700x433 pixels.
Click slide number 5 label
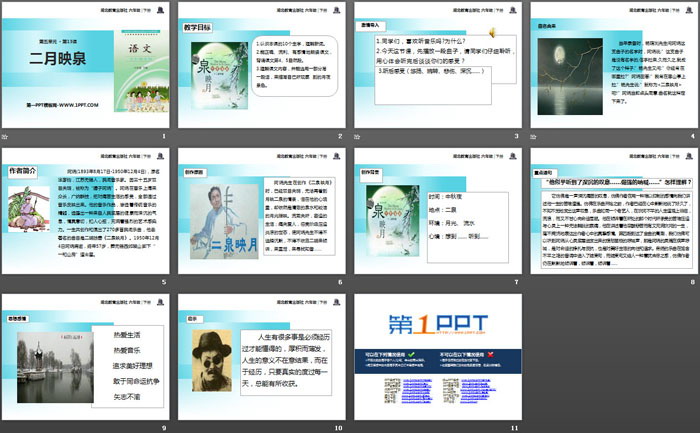pyautogui.click(x=164, y=282)
